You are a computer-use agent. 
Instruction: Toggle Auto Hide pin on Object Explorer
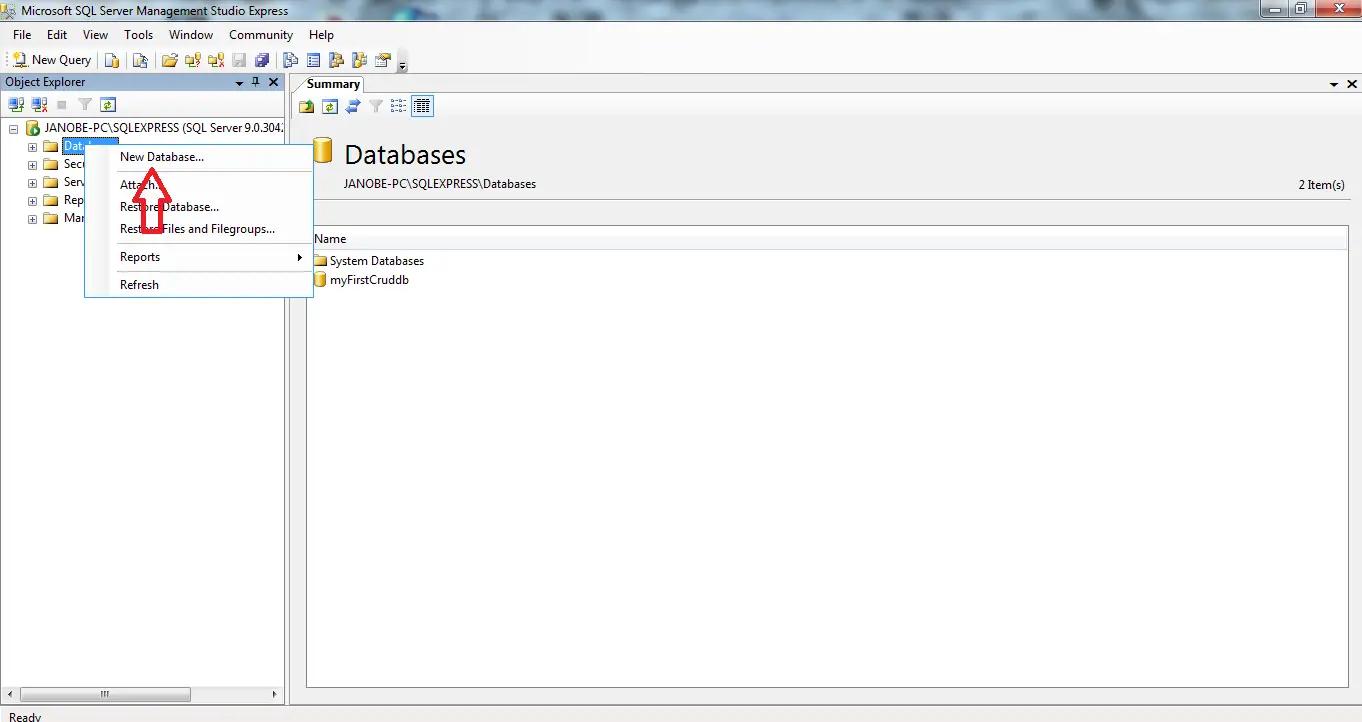[x=256, y=82]
